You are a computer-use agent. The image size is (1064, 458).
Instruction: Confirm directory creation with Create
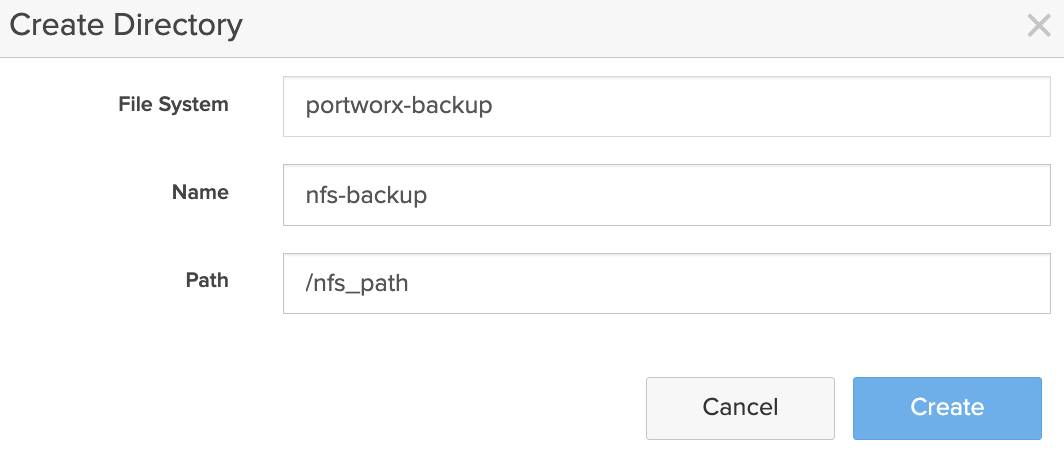click(x=947, y=408)
